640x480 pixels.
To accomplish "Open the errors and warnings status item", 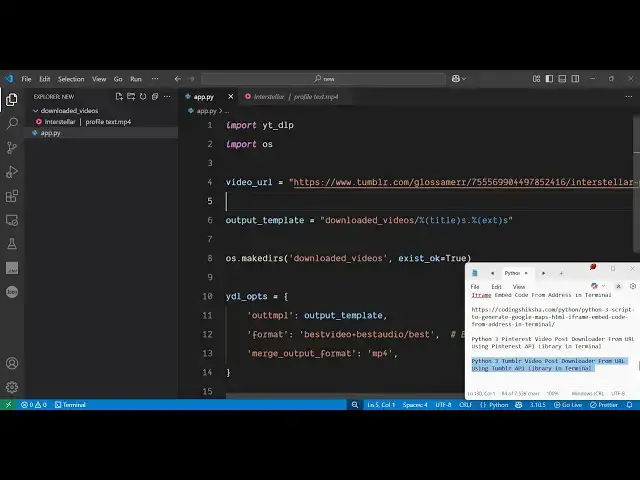I will point(34,405).
